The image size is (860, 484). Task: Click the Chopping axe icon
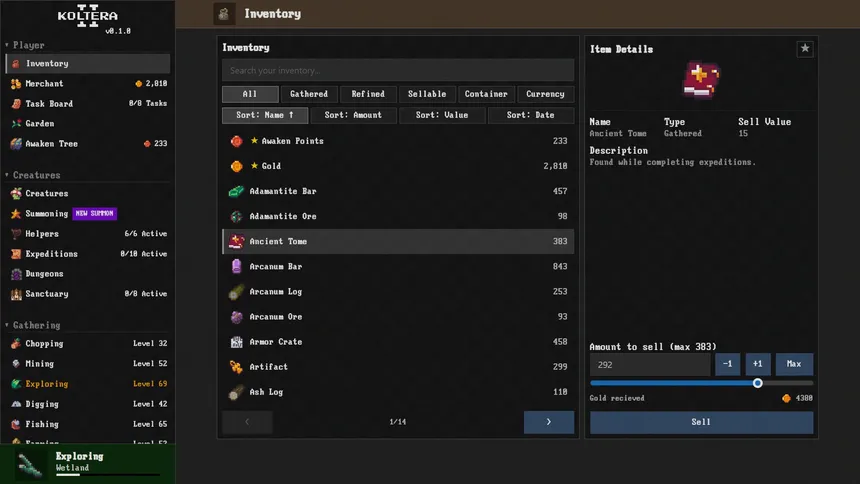[16, 344]
